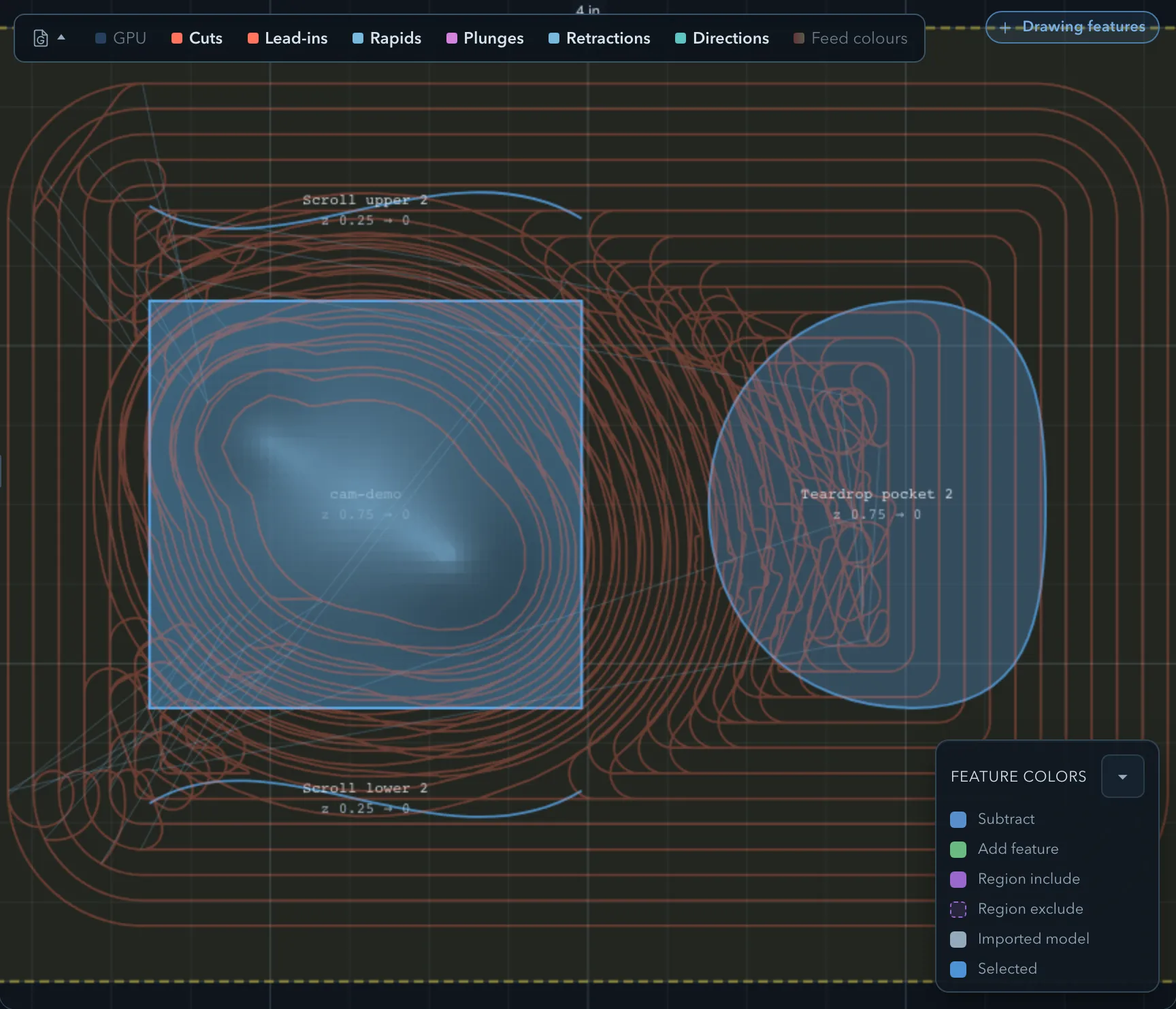Click the Subtract color swatch
This screenshot has height=1009, width=1176.
(x=958, y=819)
